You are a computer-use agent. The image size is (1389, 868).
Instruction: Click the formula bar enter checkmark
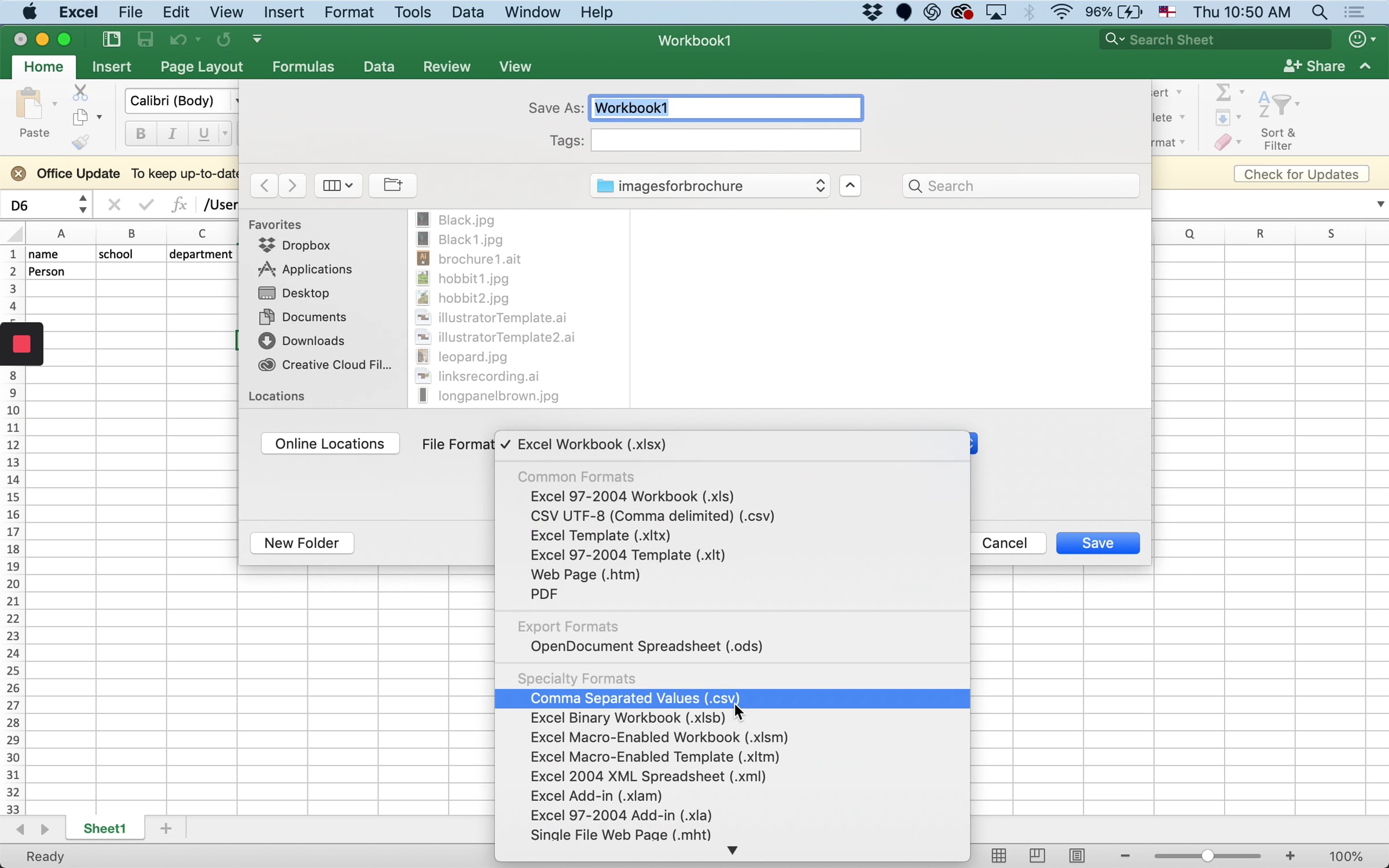[146, 204]
